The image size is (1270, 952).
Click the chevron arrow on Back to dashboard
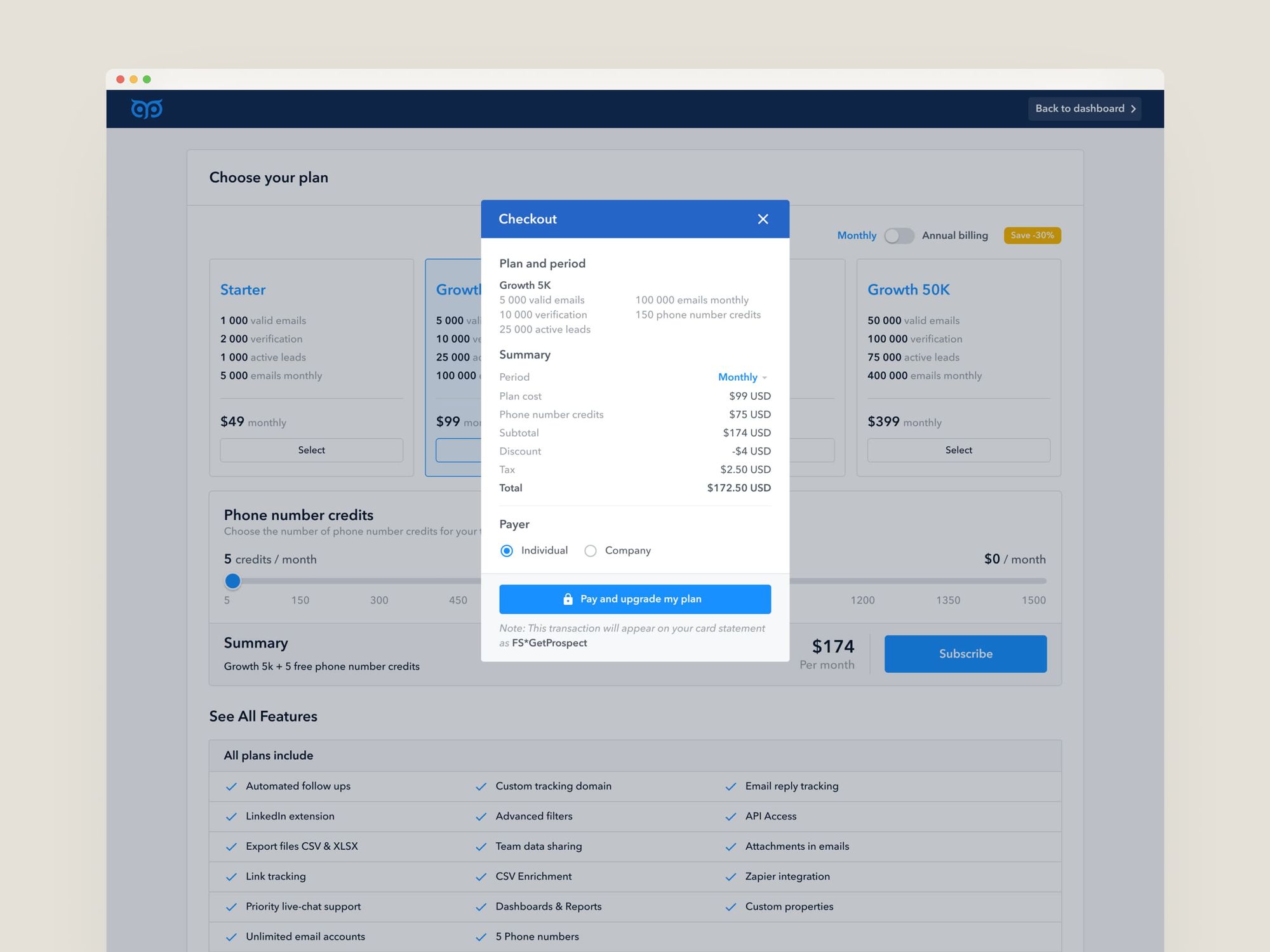pos(1133,109)
